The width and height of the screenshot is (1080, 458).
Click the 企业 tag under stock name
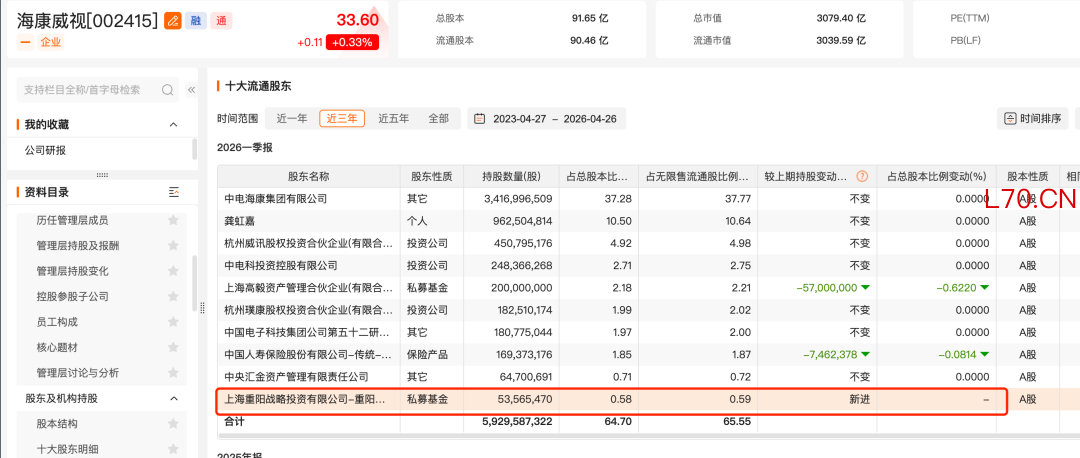tap(50, 42)
